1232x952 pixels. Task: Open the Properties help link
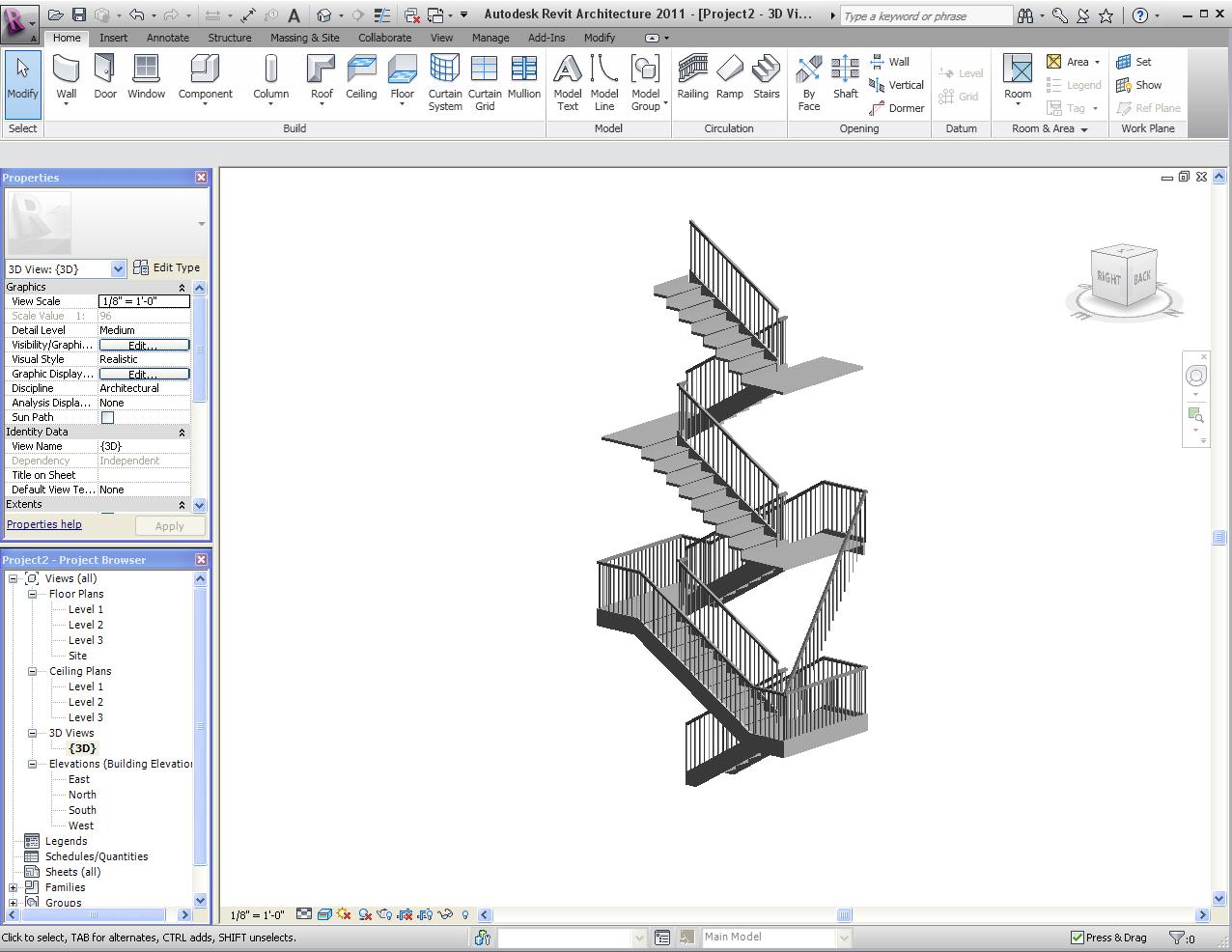pyautogui.click(x=44, y=524)
